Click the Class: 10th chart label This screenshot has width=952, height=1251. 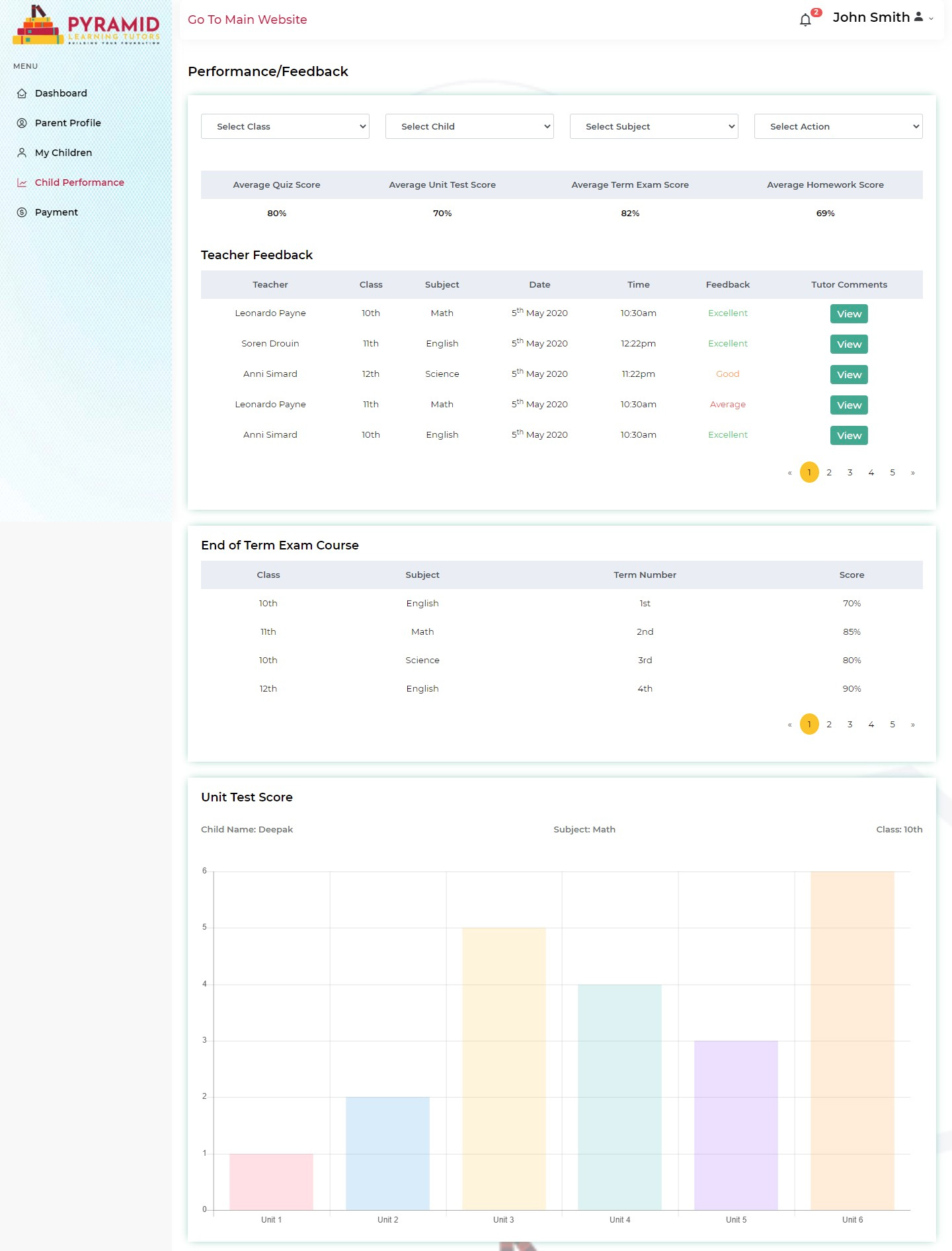(x=899, y=830)
